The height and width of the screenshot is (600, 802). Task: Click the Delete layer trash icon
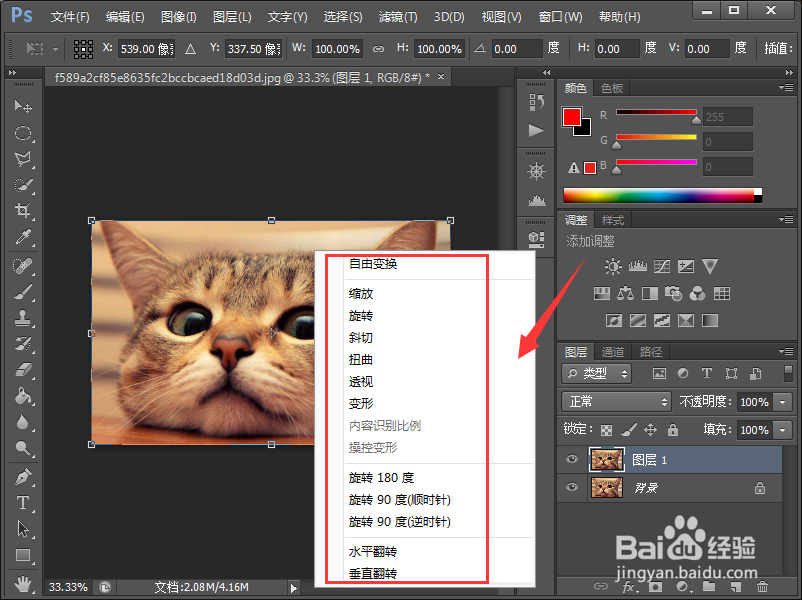[x=761, y=587]
